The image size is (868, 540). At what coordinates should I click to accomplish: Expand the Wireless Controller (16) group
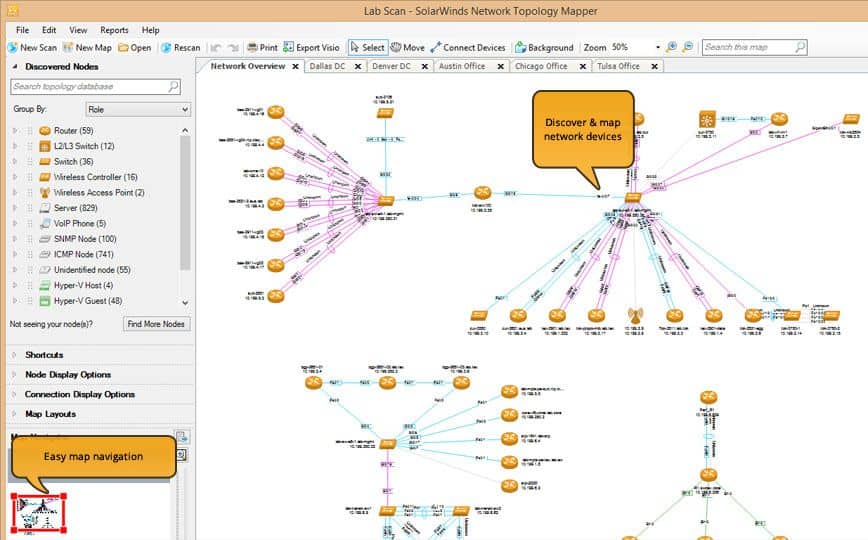(15, 177)
